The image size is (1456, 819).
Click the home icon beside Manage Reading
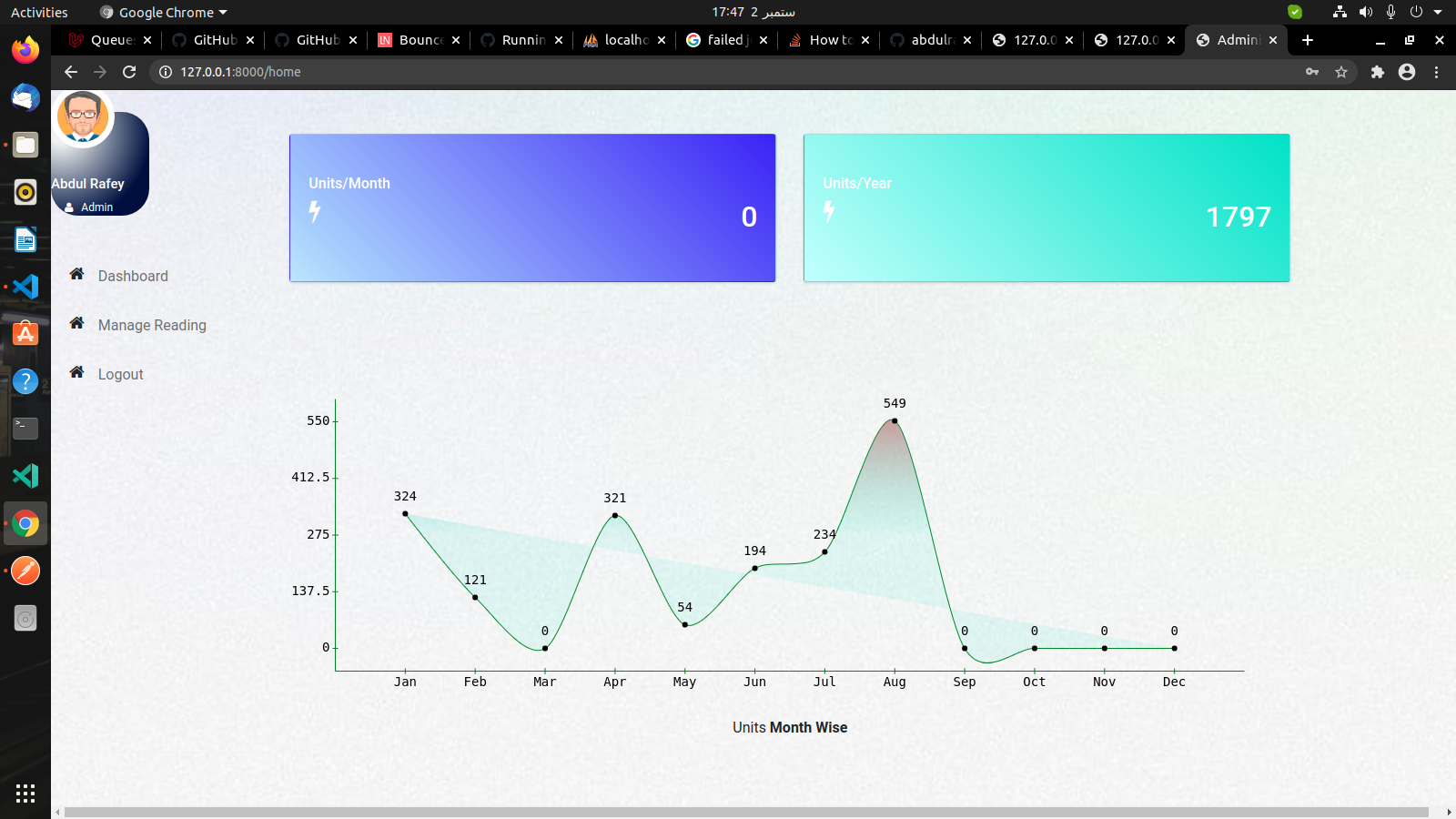(x=76, y=323)
